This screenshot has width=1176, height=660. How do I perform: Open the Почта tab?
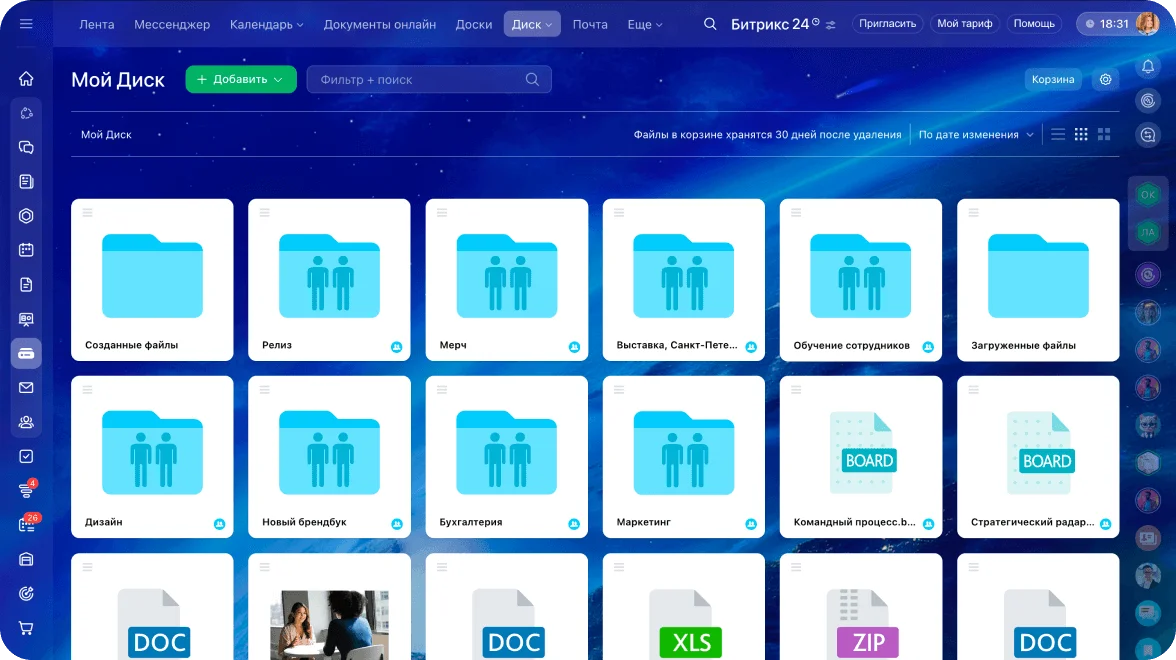point(590,24)
